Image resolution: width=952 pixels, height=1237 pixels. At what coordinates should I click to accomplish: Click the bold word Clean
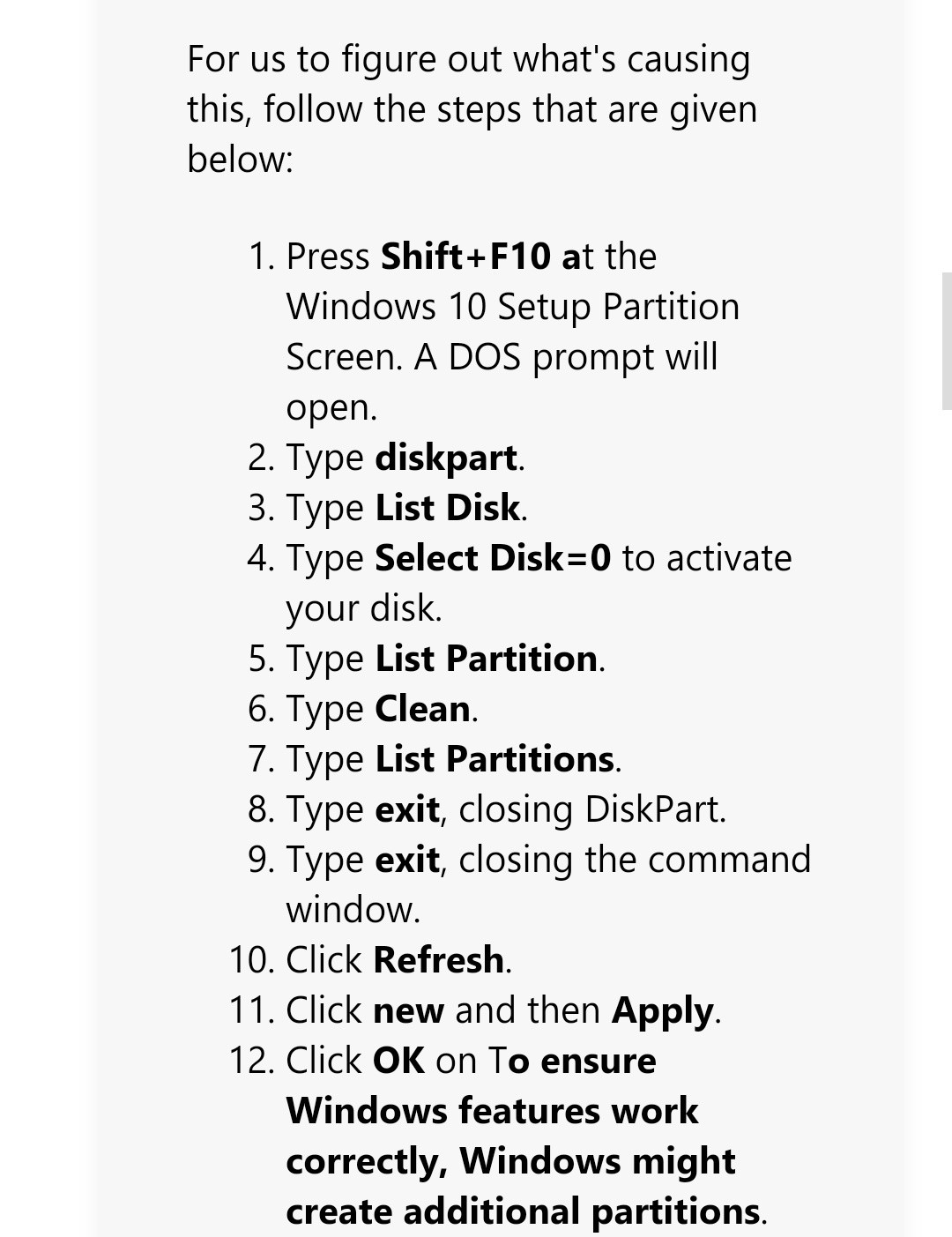pyautogui.click(x=422, y=709)
